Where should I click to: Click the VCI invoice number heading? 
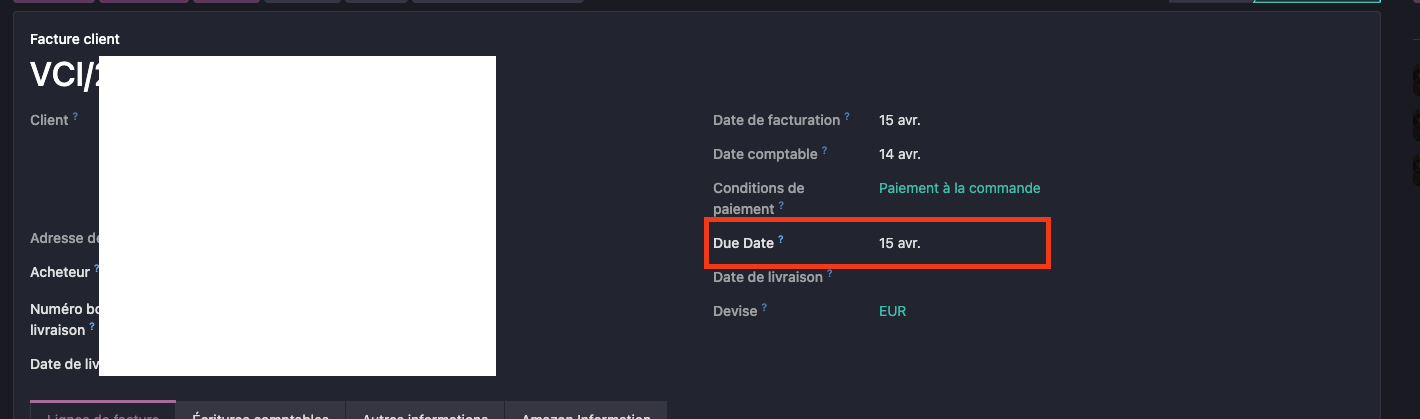coord(65,76)
